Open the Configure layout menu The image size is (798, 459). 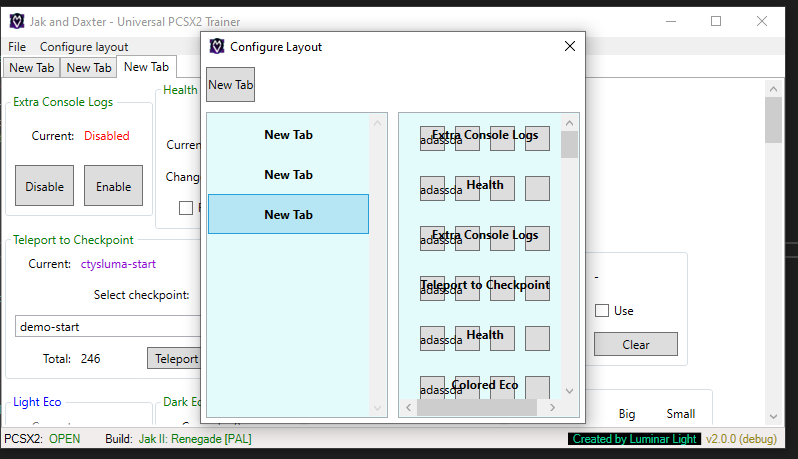(84, 47)
